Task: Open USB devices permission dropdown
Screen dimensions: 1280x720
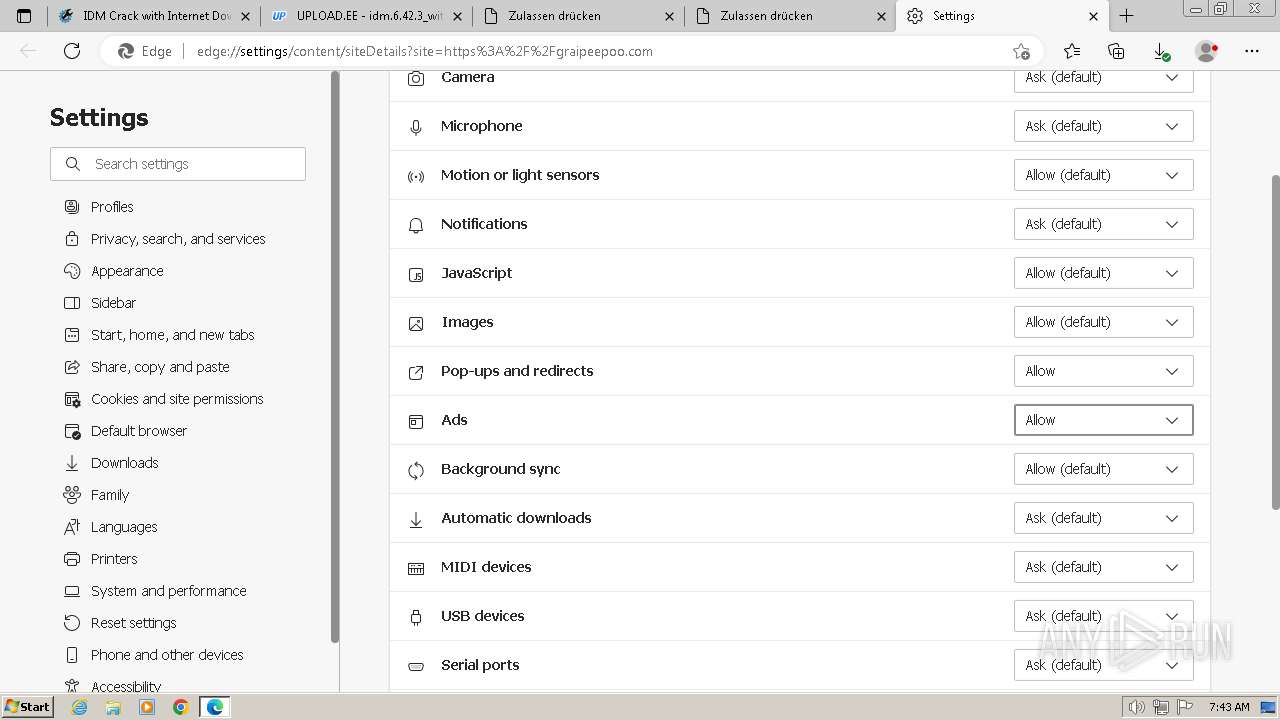Action: point(1103,616)
